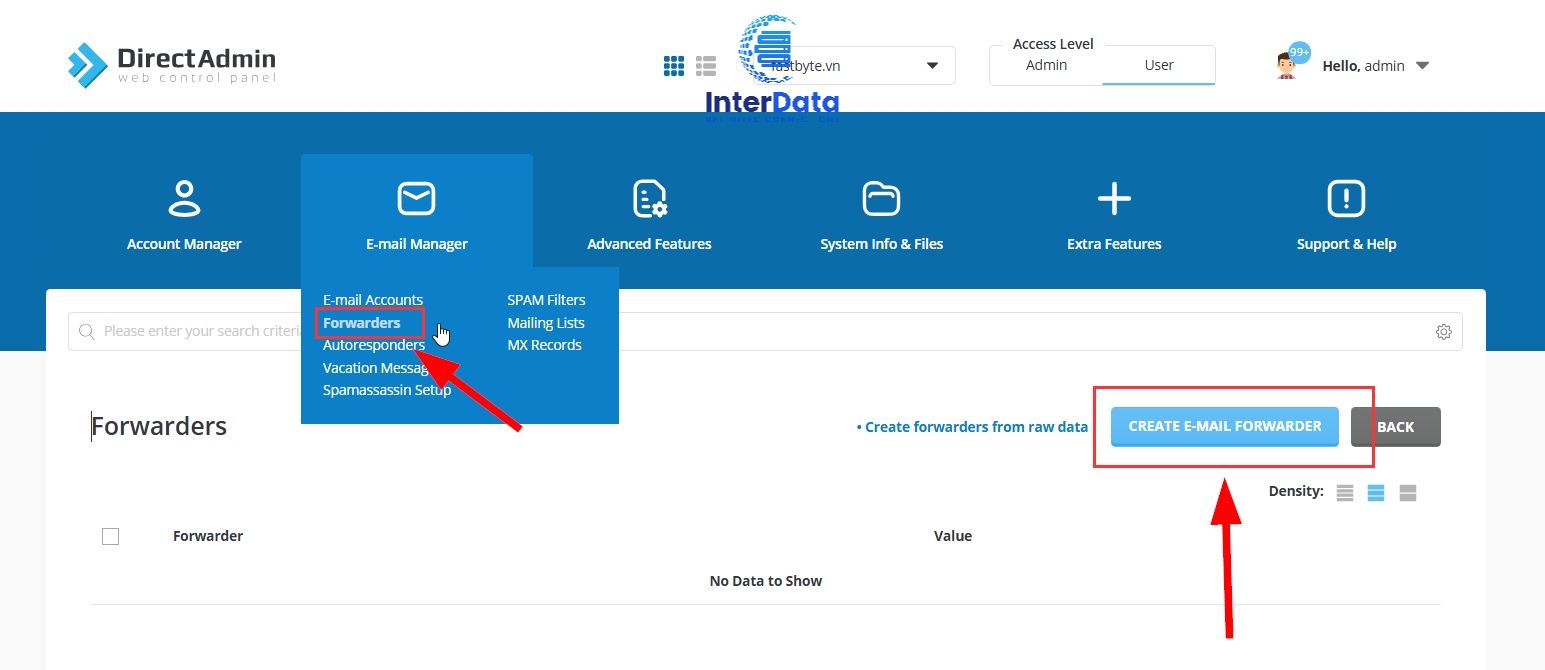Open MX Records from the submenu
Image resolution: width=1545 pixels, height=670 pixels.
pyautogui.click(x=544, y=345)
